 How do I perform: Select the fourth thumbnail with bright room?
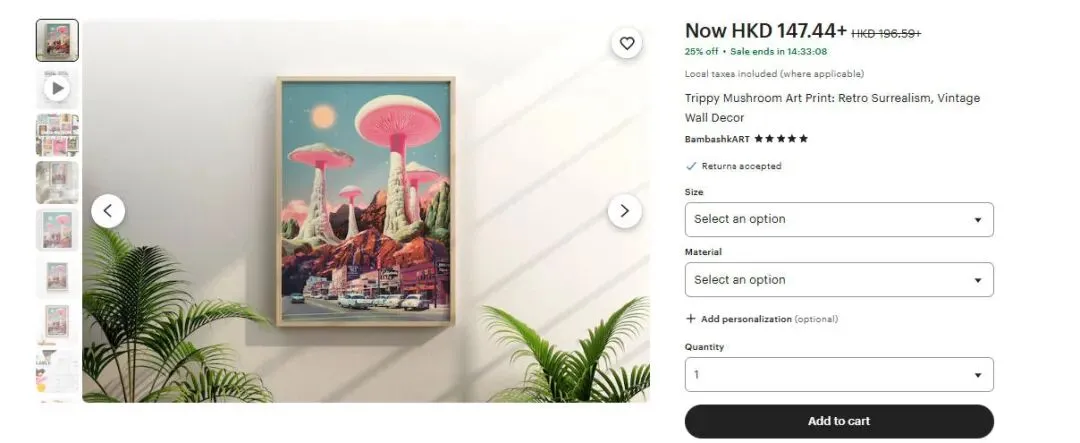57,183
